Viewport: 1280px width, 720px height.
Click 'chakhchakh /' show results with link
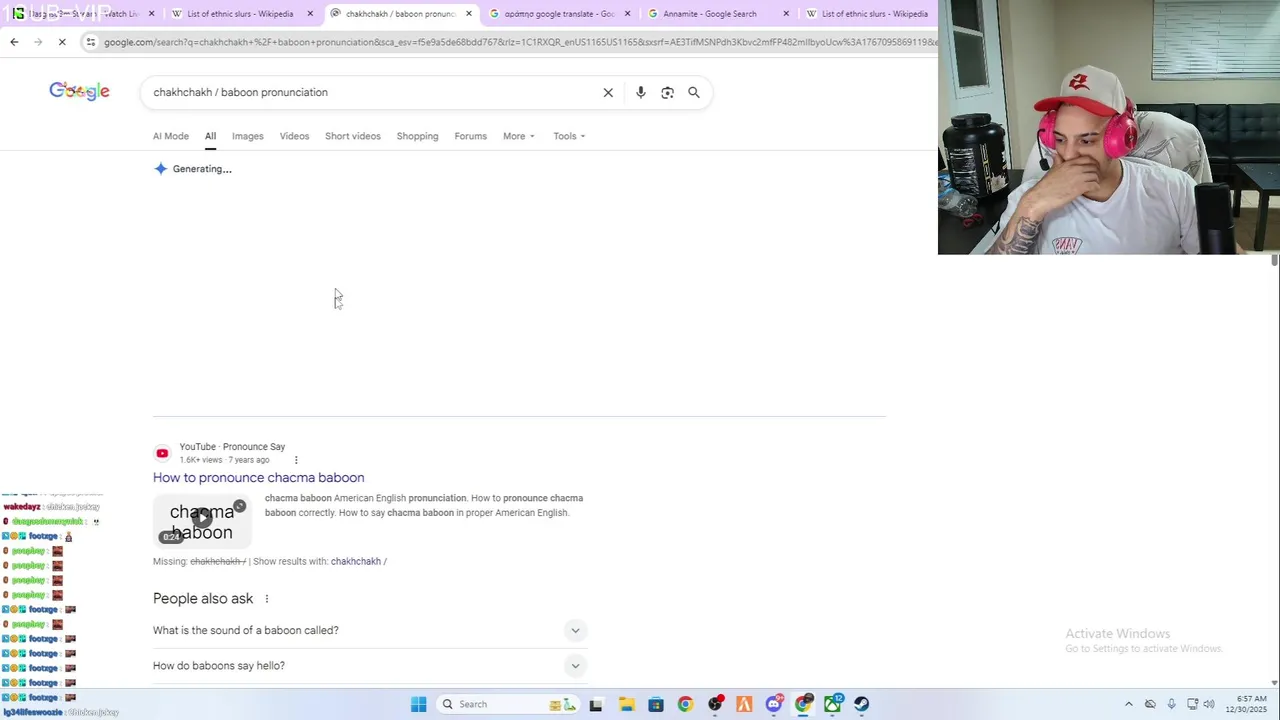359,562
